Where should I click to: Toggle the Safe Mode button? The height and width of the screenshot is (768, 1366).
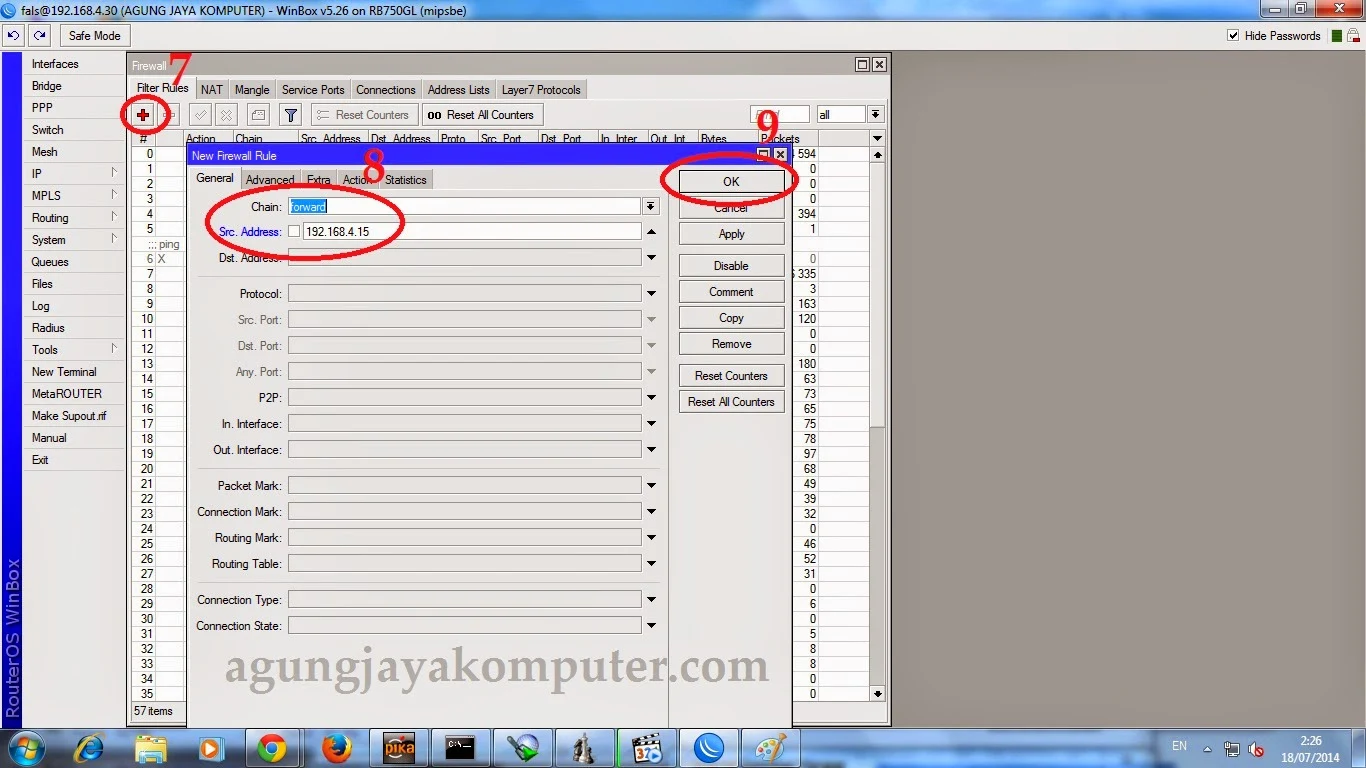coord(94,35)
